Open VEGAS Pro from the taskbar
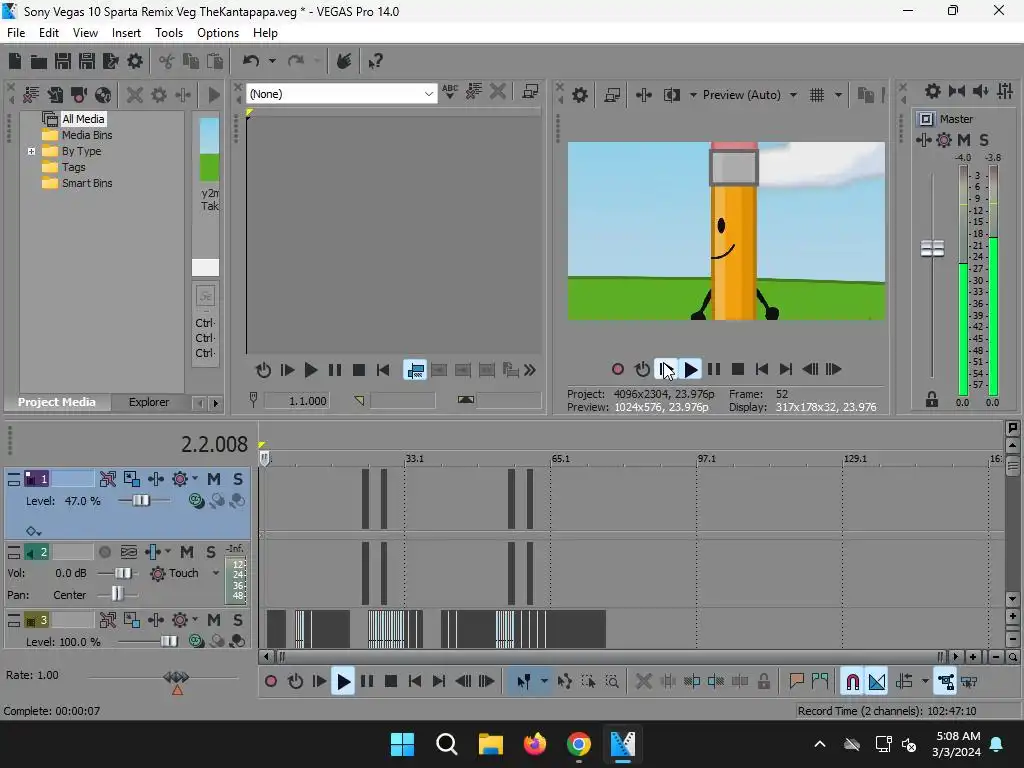The width and height of the screenshot is (1024, 768). click(x=622, y=743)
